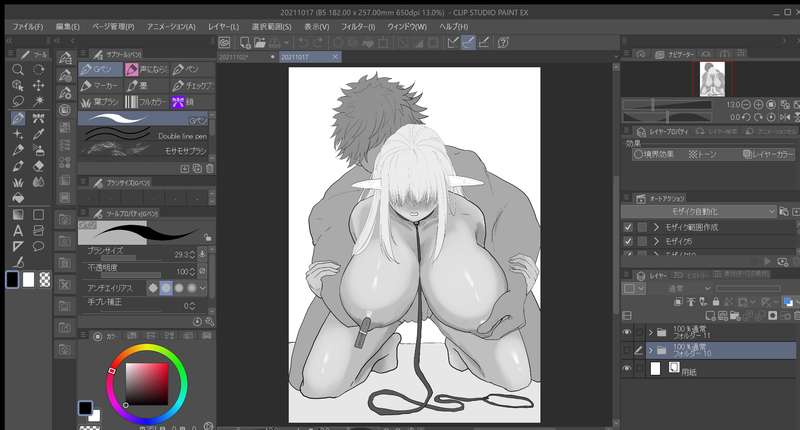Select マーカー sub tool group

pos(101,85)
